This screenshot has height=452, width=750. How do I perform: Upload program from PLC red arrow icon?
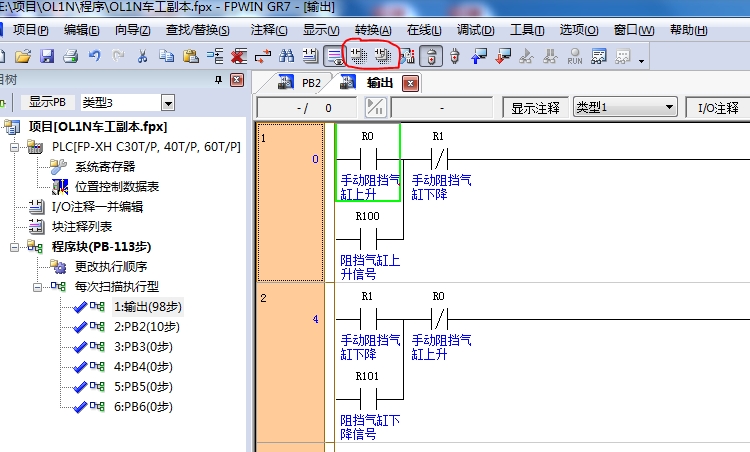(x=503, y=56)
